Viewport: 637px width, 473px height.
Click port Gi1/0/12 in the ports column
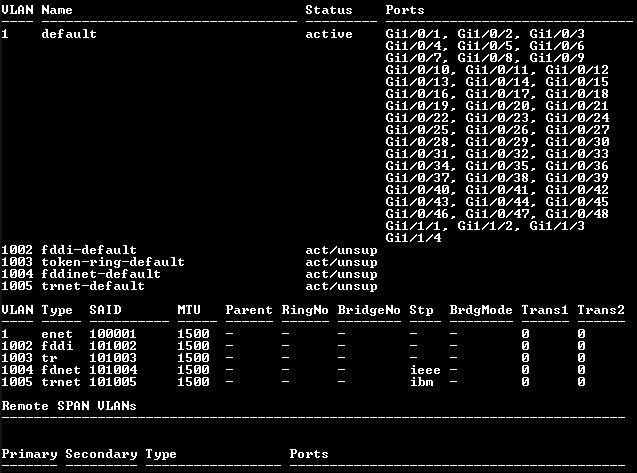pos(577,70)
